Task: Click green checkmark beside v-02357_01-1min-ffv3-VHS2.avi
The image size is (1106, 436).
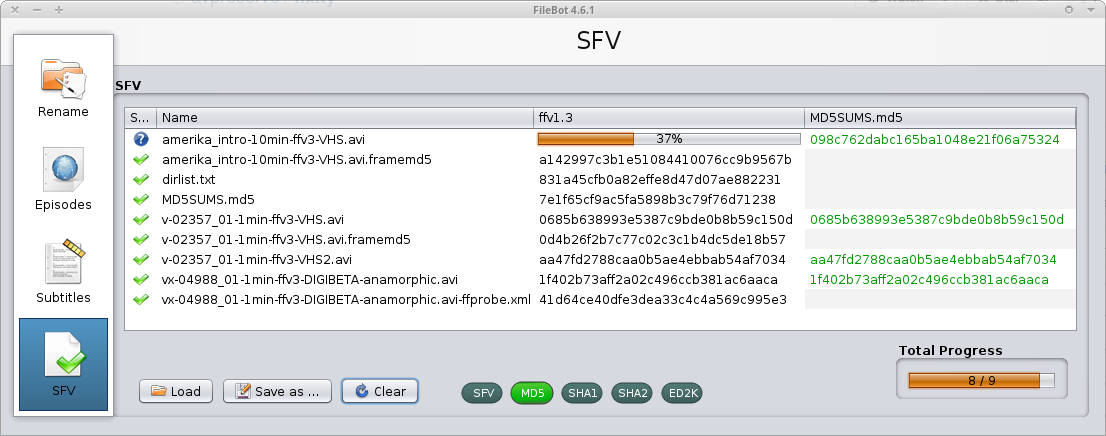Action: 141,259
